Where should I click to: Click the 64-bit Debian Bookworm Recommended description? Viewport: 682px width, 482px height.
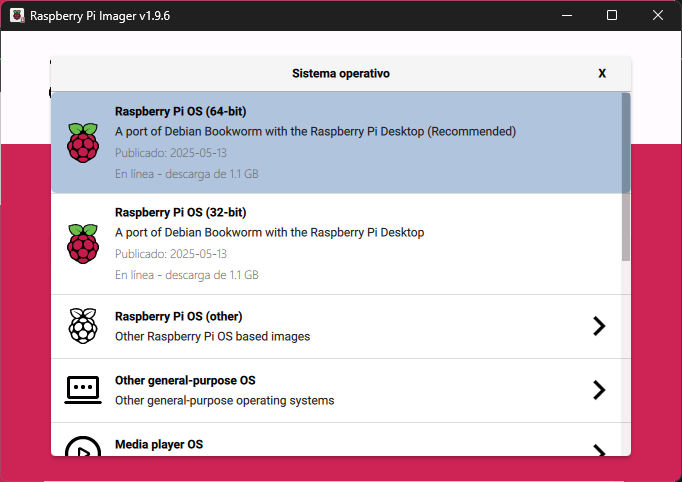click(315, 131)
